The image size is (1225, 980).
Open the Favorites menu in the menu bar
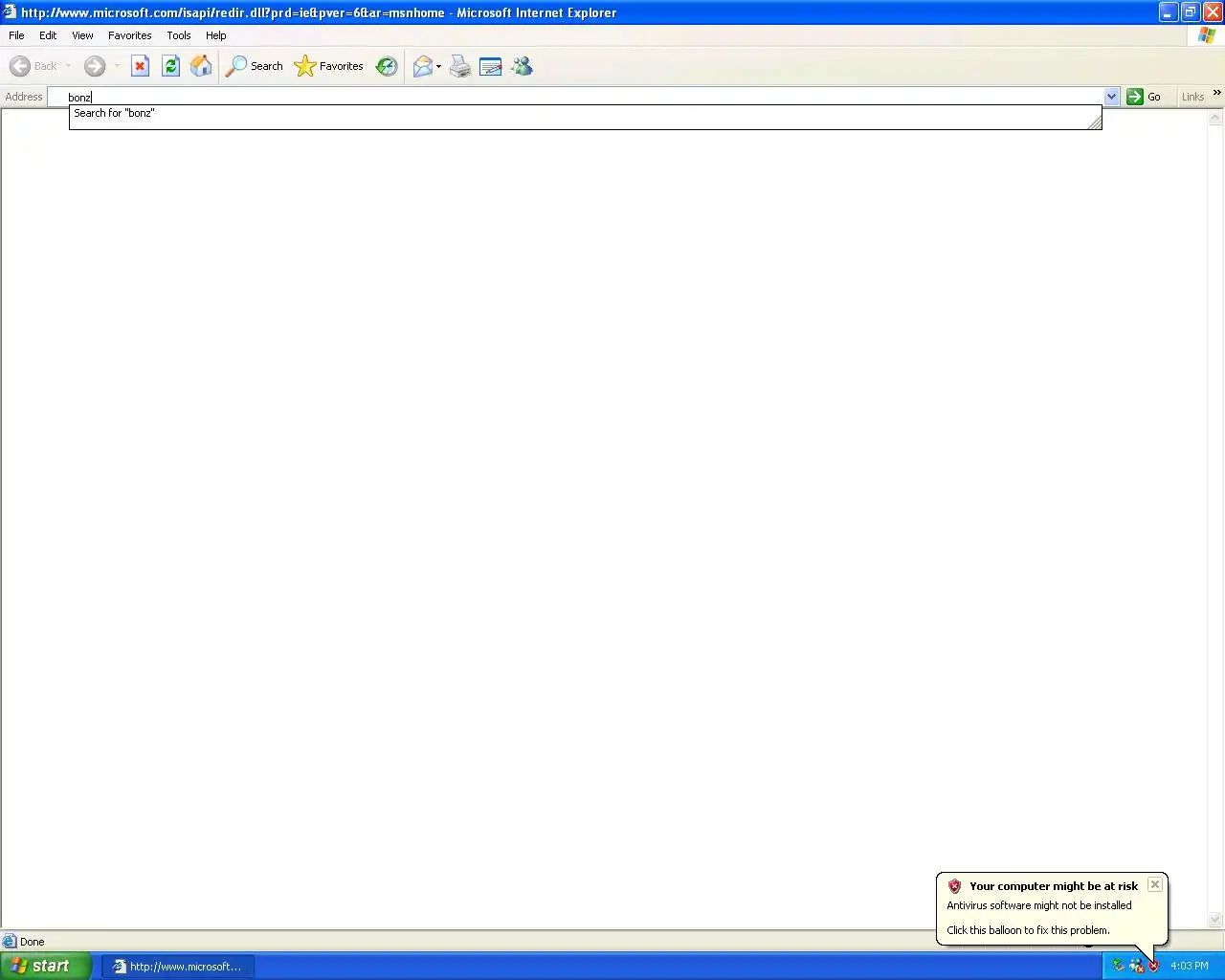(129, 35)
